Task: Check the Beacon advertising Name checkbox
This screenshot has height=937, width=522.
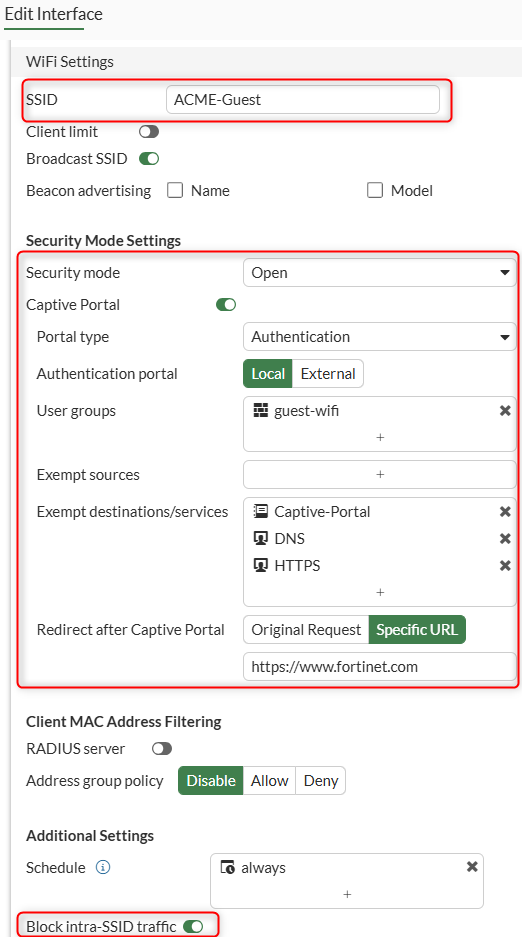Action: click(x=174, y=191)
